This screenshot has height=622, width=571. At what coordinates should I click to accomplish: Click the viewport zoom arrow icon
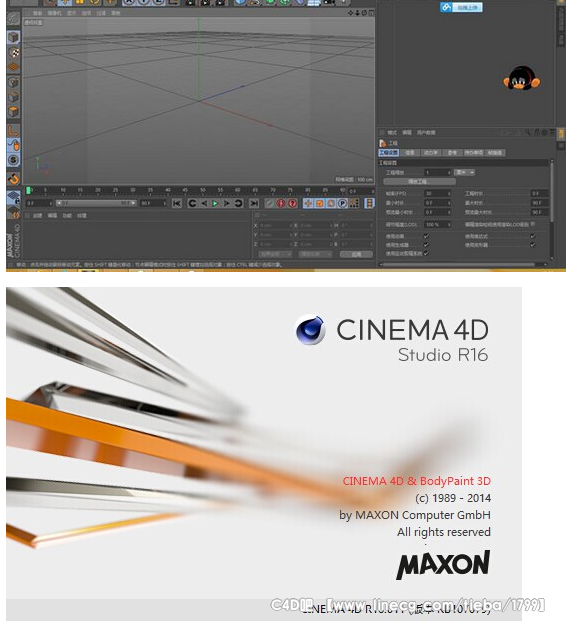[x=357, y=13]
